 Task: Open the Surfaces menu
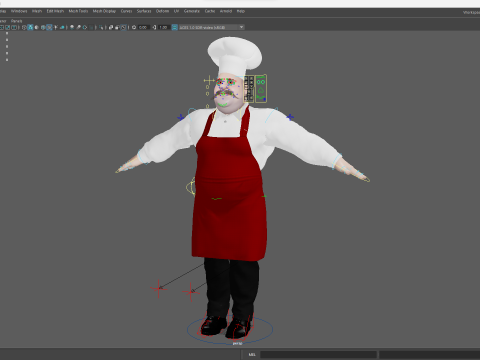pyautogui.click(x=144, y=11)
